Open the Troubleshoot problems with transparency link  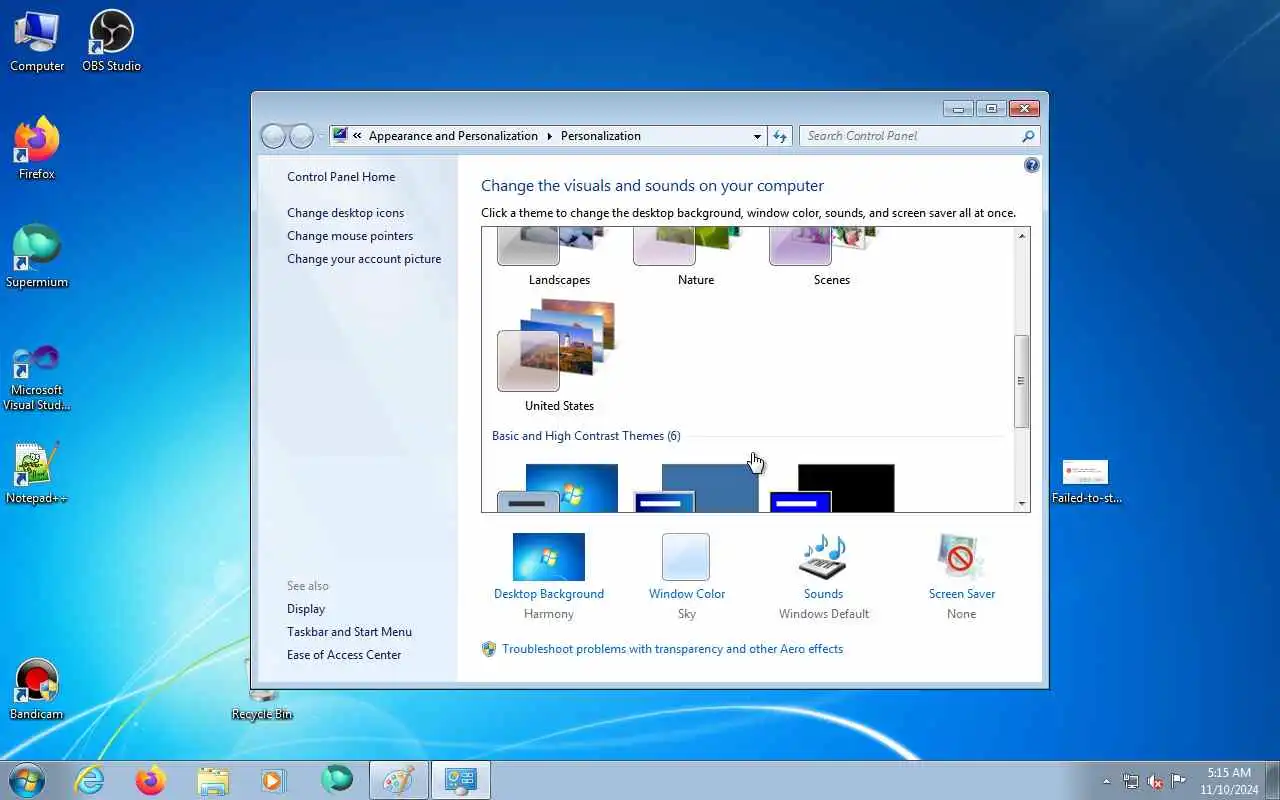click(x=672, y=649)
